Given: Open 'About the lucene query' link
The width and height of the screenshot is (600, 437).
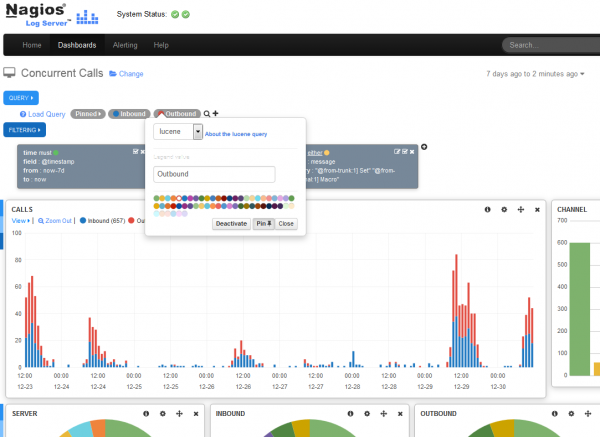Looking at the screenshot, I should coord(236,132).
